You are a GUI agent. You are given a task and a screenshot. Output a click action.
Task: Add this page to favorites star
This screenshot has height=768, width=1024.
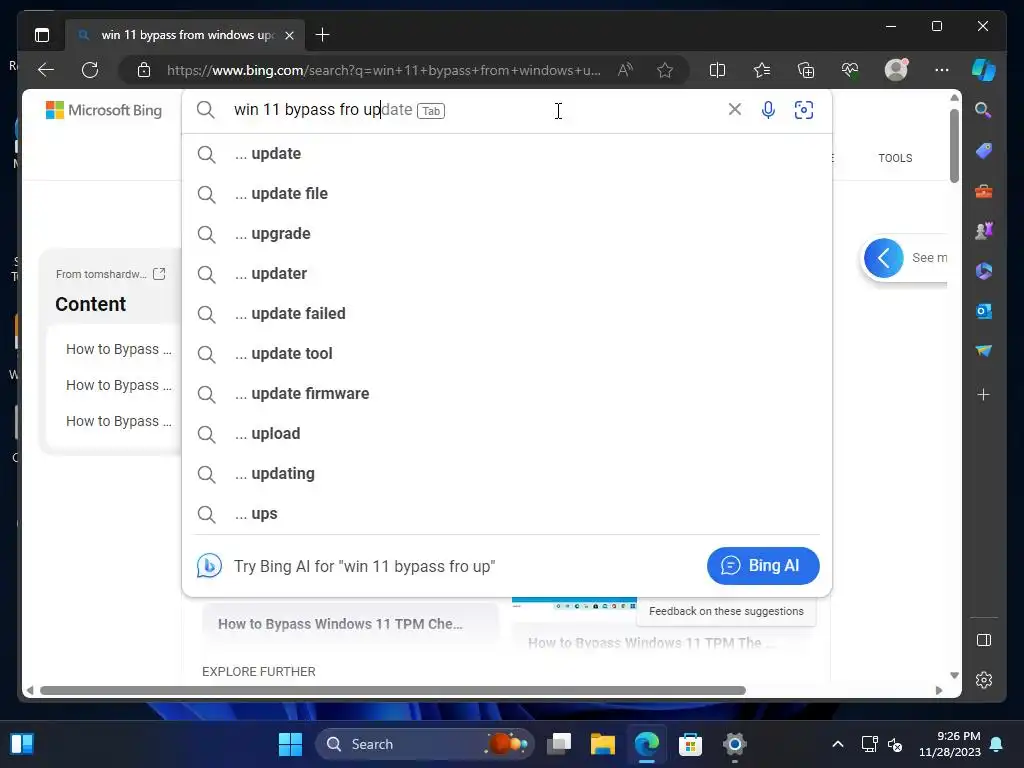[x=665, y=70]
